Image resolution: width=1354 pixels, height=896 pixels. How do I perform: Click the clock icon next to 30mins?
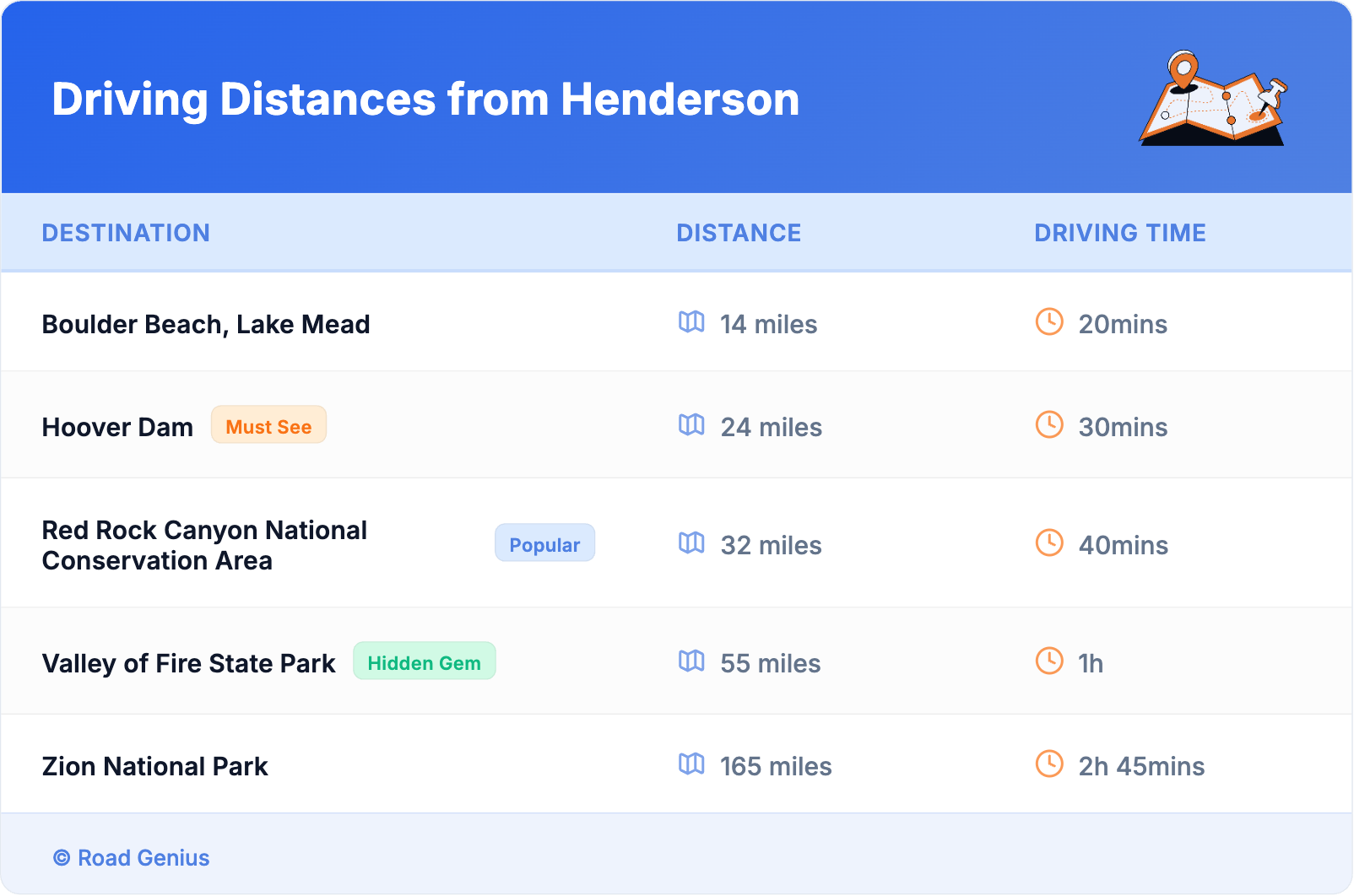pos(1049,425)
